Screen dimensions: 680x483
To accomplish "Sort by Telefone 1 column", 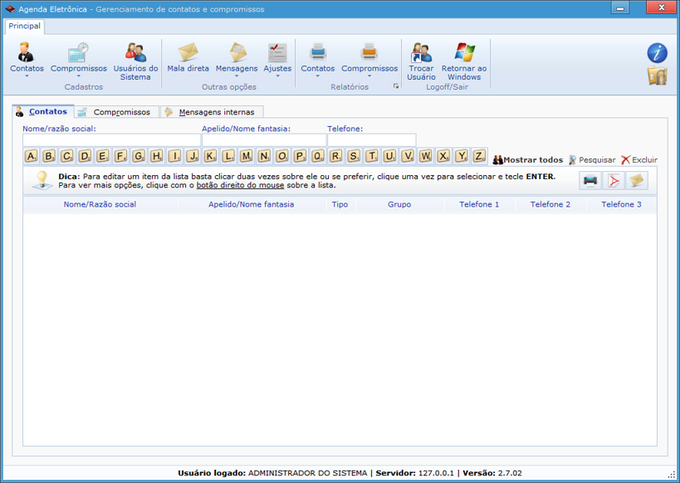I will pyautogui.click(x=479, y=205).
